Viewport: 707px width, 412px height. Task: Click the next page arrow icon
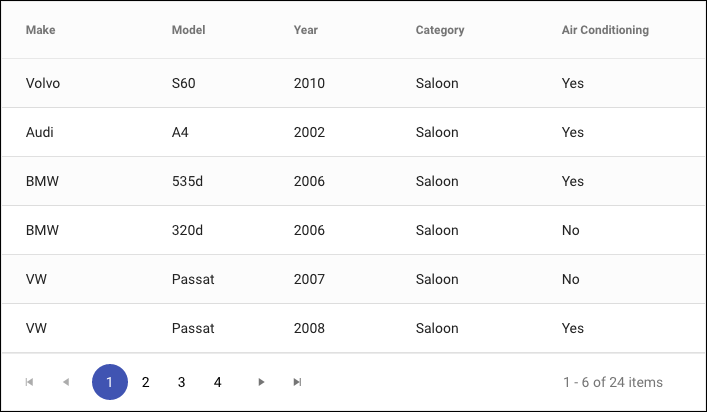coord(261,382)
